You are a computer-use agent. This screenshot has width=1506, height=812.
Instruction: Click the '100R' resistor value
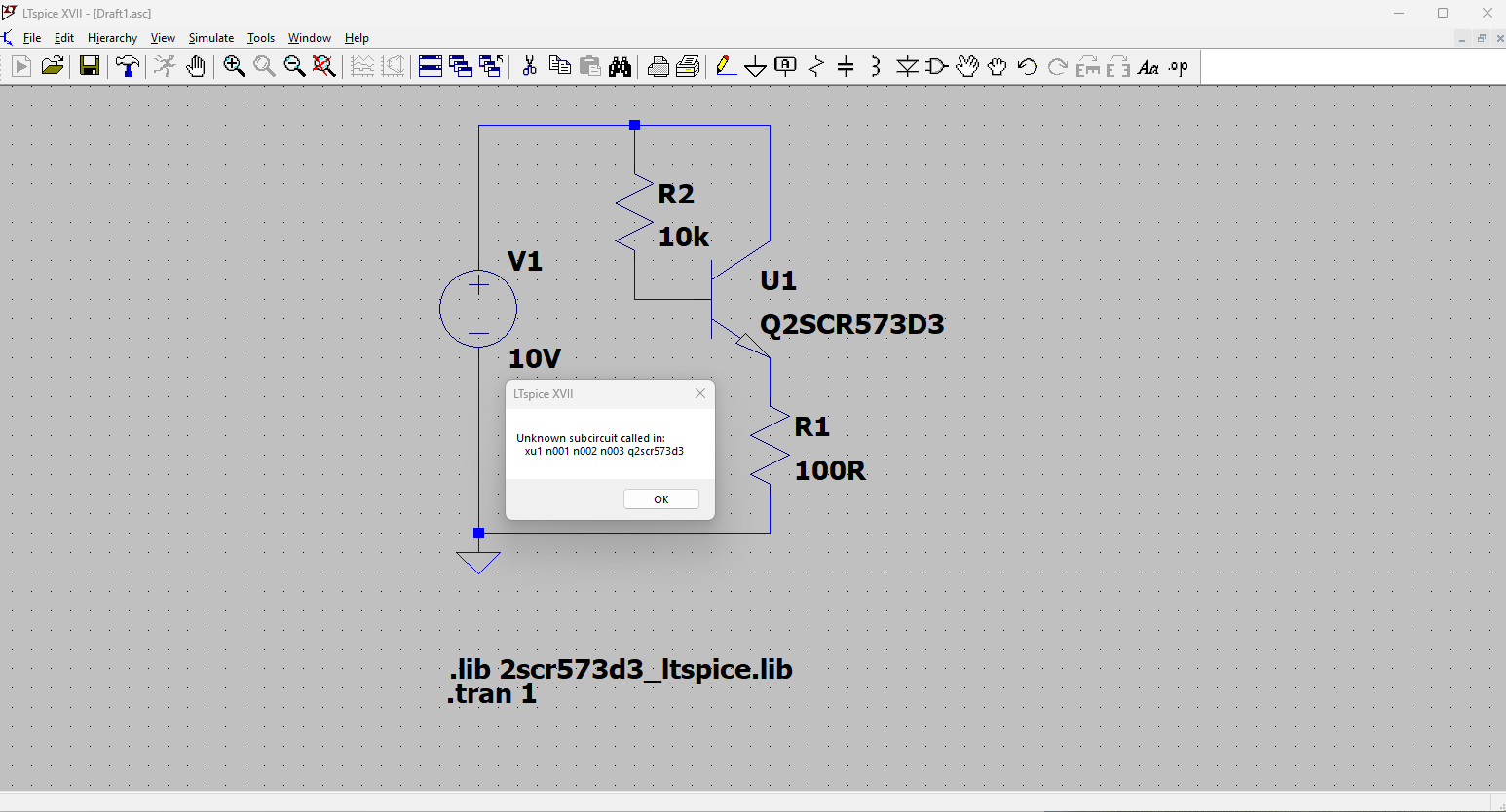[x=830, y=470]
